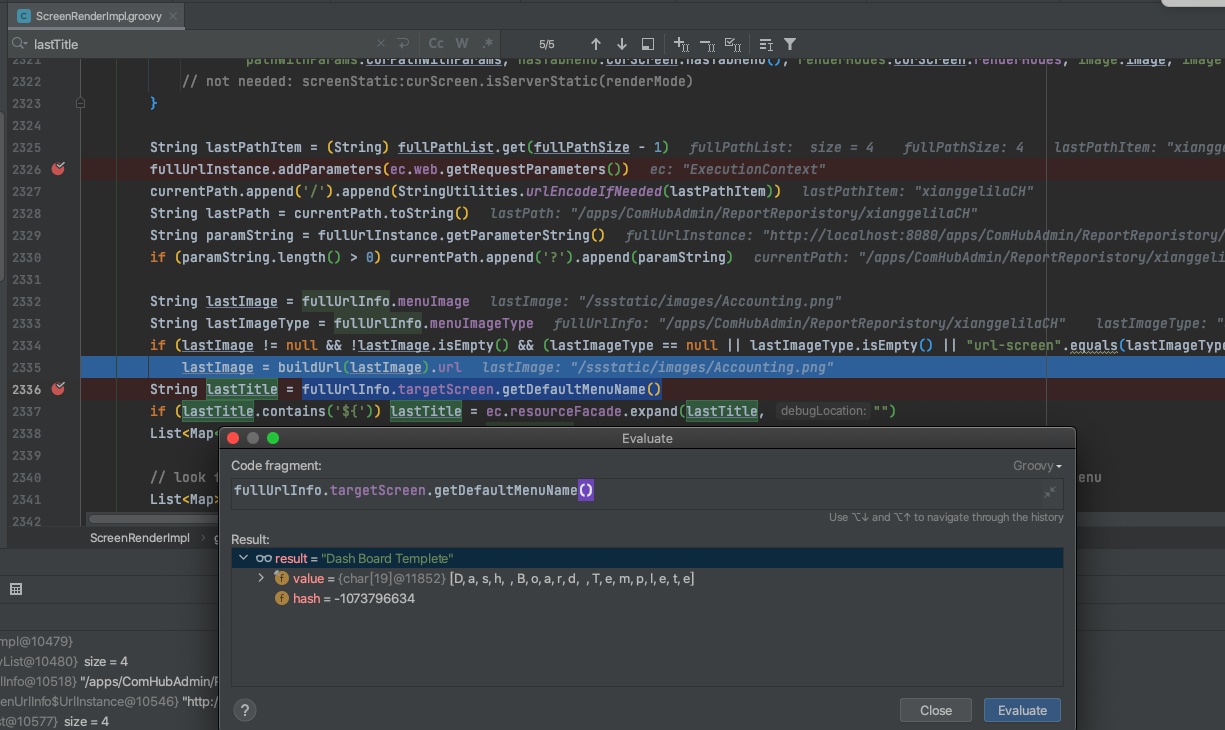Viewport: 1225px width, 730px height.
Task: Click the field icon beside hash
Action: click(x=282, y=598)
